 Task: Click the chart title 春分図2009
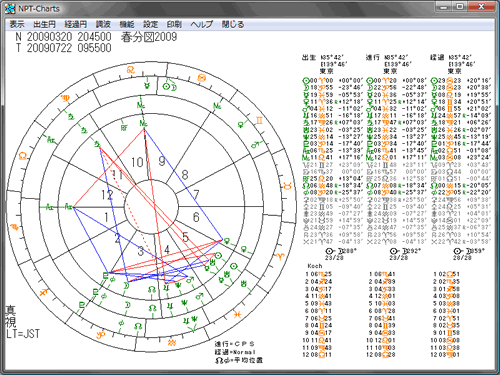click(149, 37)
